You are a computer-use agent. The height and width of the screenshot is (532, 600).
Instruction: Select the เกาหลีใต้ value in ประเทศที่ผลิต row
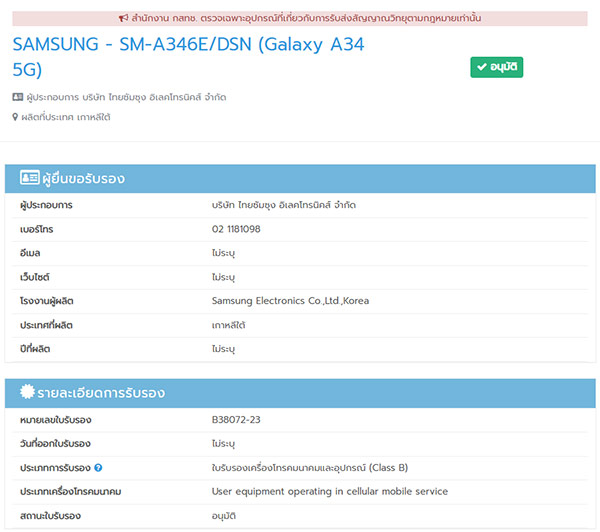(228, 325)
